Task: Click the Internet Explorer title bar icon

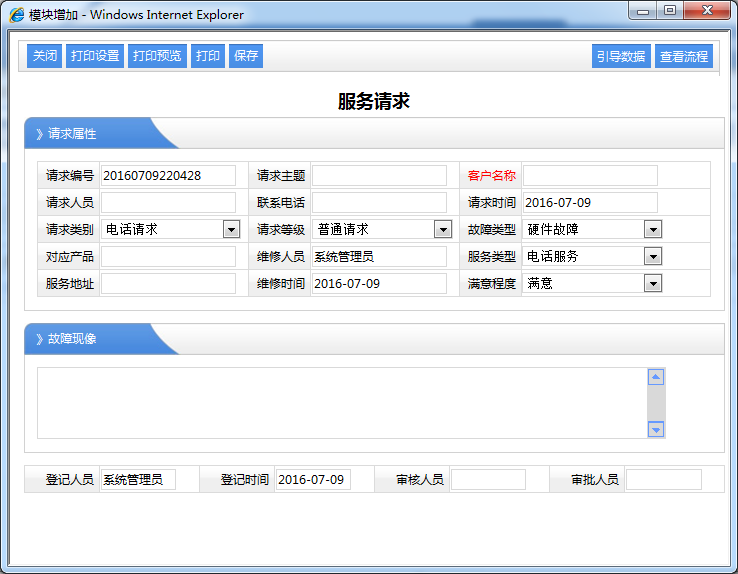Action: (16, 15)
